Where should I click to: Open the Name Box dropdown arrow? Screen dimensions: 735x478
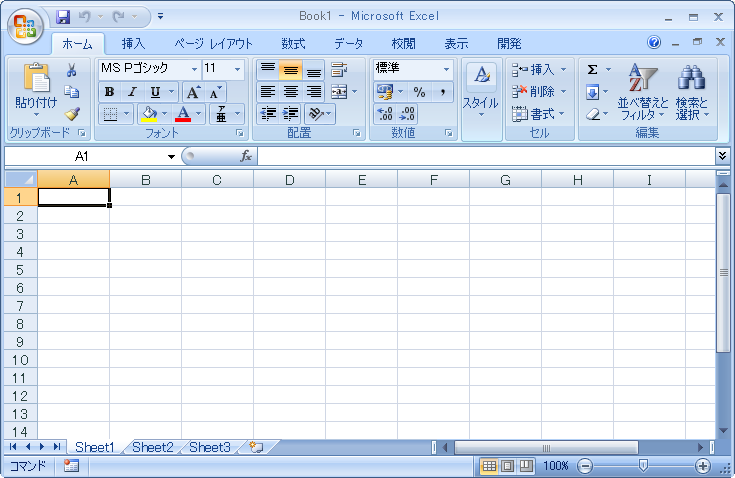172,157
